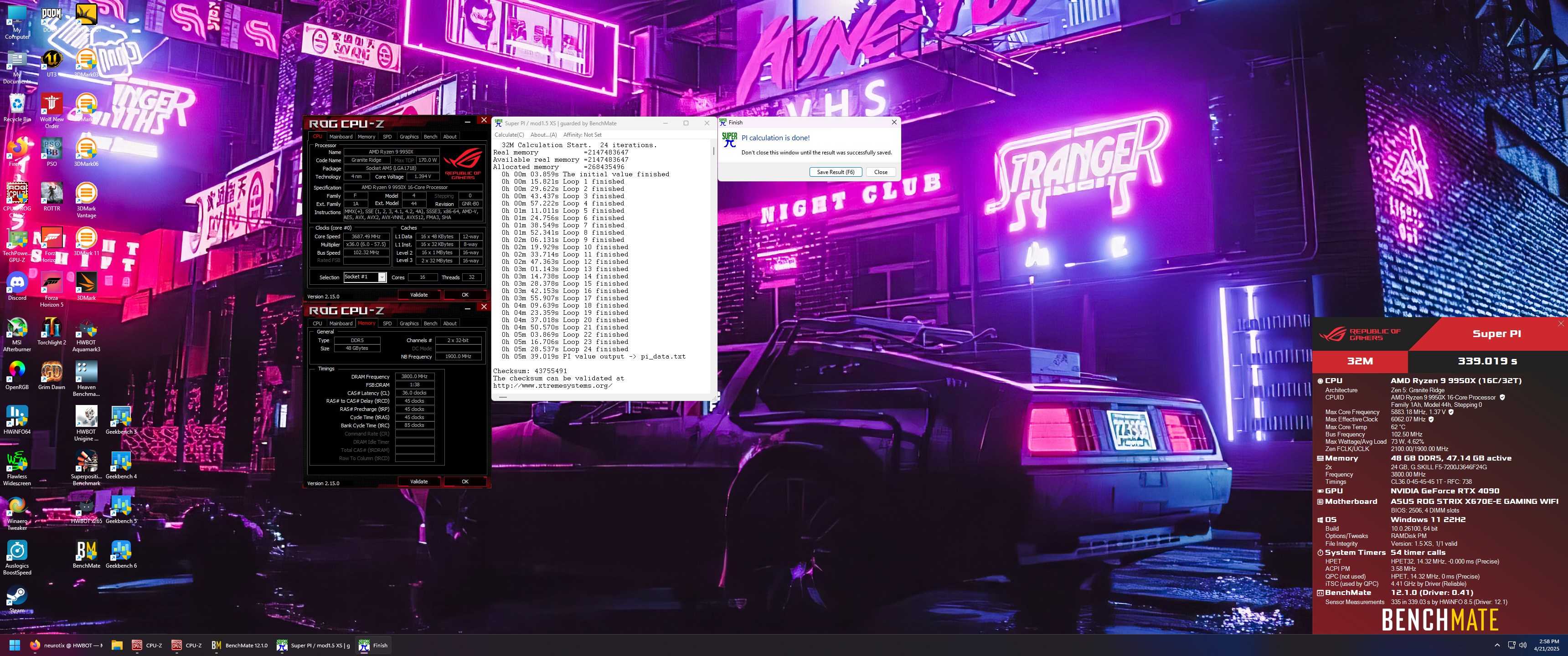Switch to BenchMate 12.1.0 taskbar item

click(239, 645)
